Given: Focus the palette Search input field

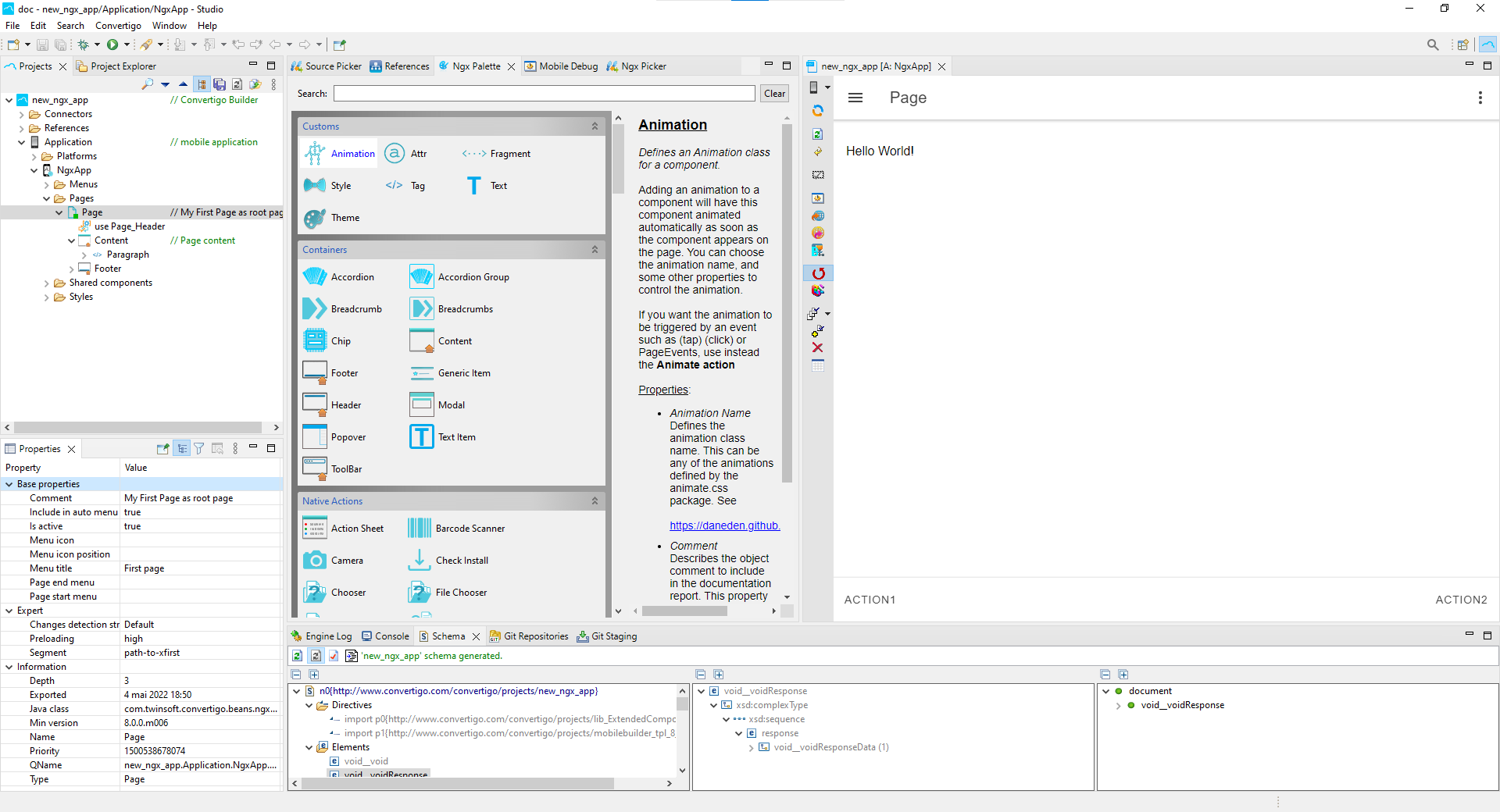Looking at the screenshot, I should 544,94.
